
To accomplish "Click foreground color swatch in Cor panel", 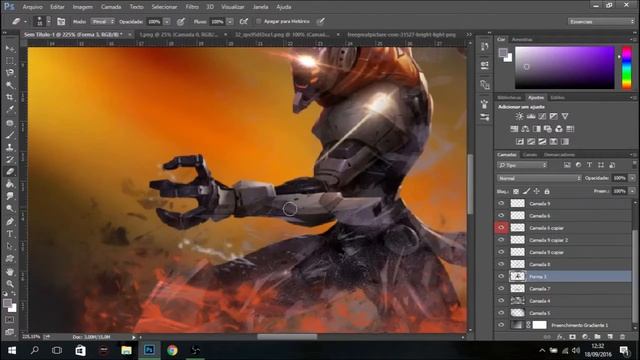I will coord(503,53).
